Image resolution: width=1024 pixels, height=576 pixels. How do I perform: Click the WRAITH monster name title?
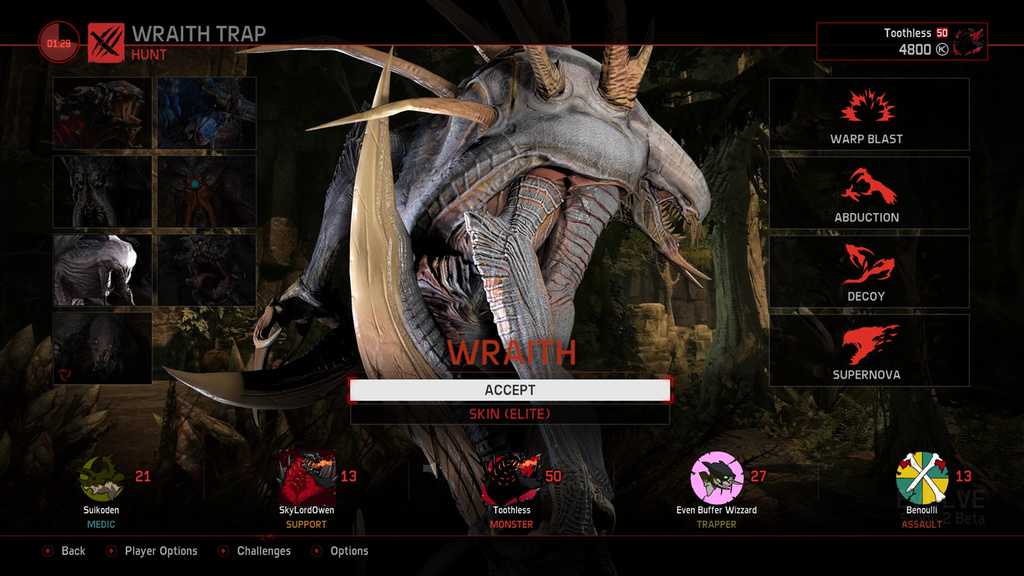point(512,353)
